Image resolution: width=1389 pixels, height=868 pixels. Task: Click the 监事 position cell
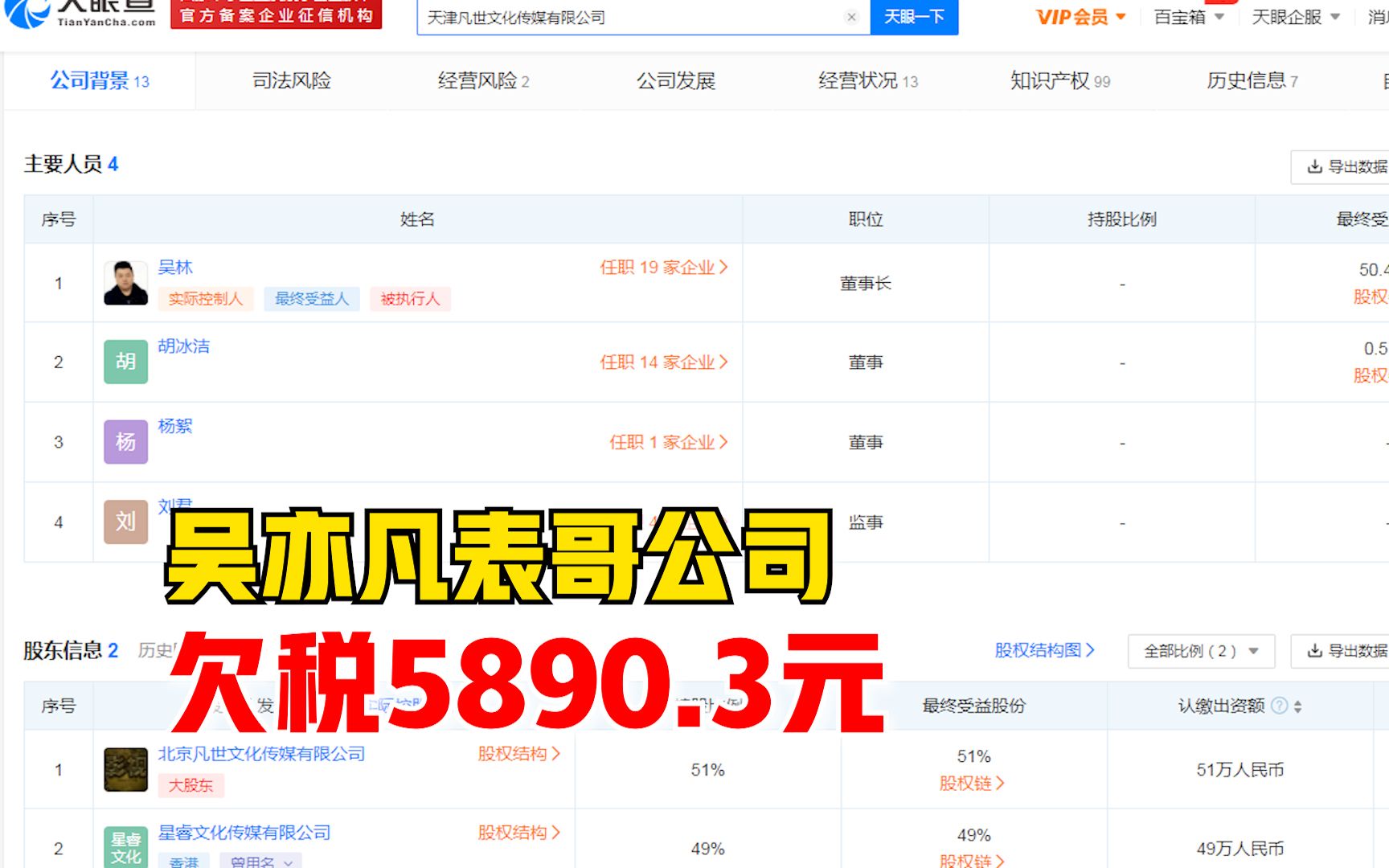866,522
